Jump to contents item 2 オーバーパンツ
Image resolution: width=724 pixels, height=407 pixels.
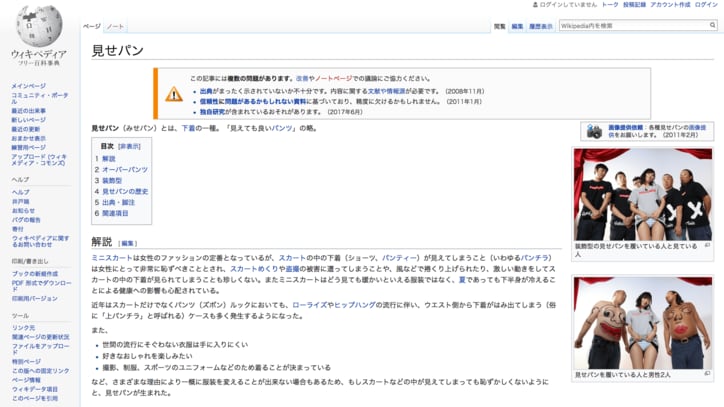pos(125,170)
